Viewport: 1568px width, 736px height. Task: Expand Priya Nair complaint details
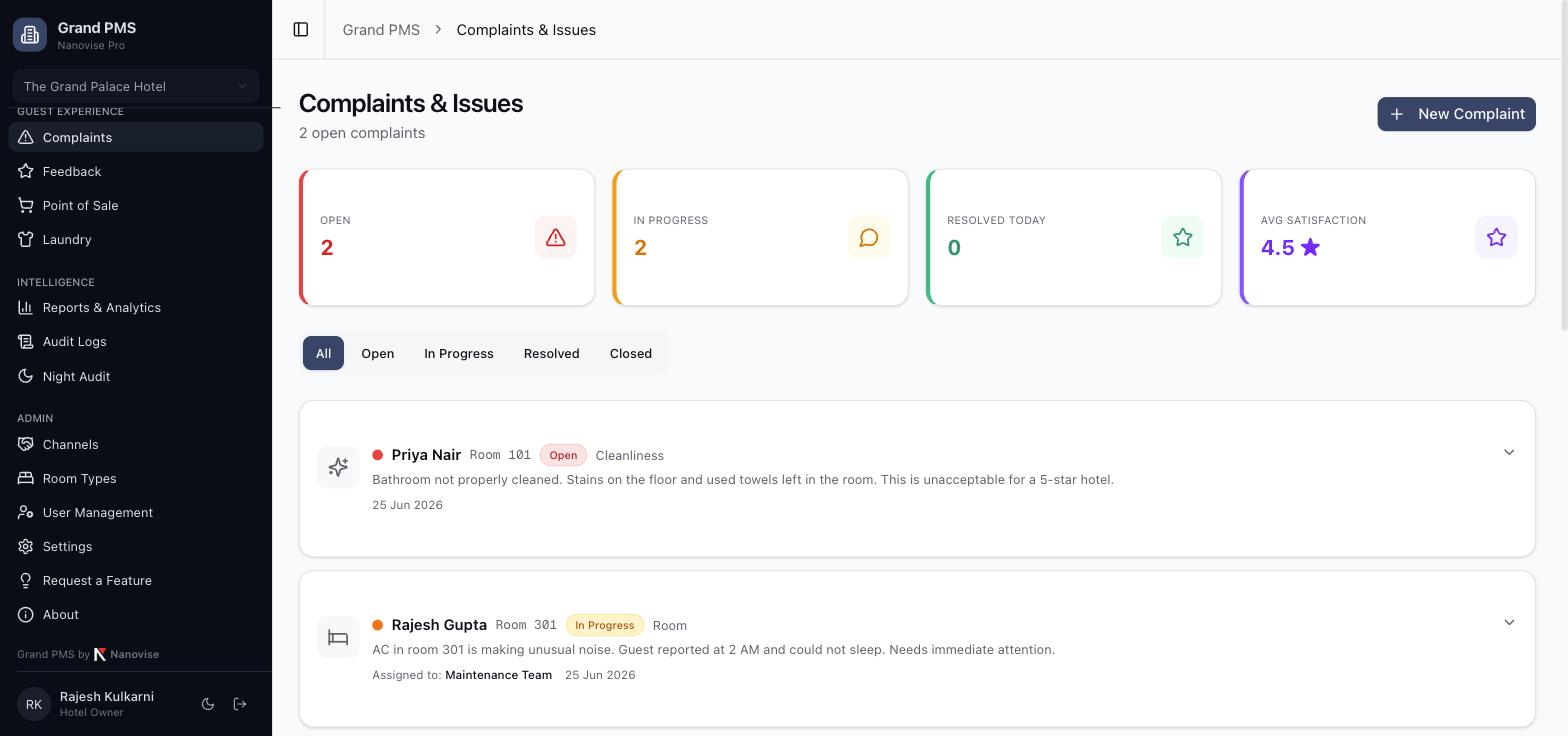[x=1509, y=453]
